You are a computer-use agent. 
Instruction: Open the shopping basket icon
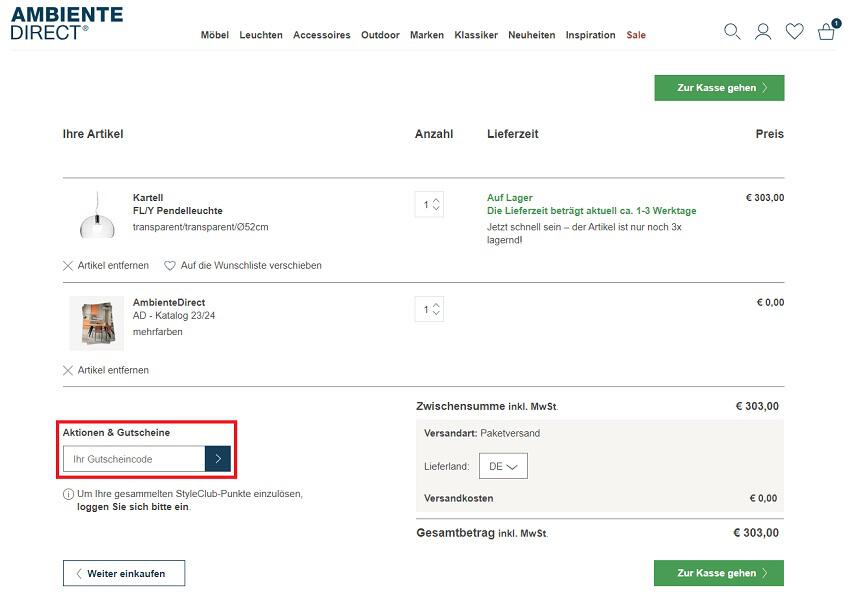click(x=826, y=32)
